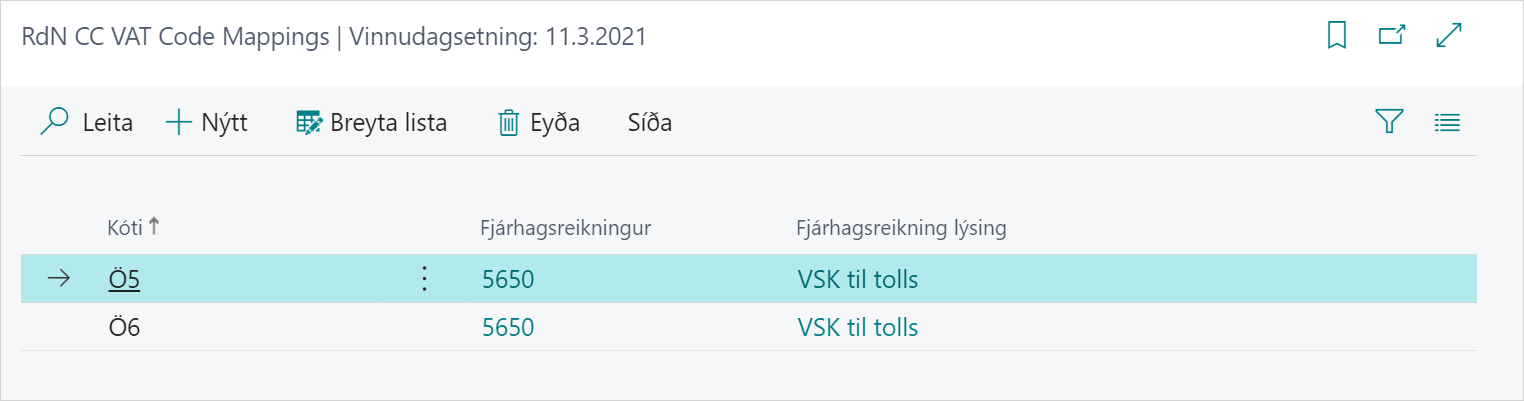Click the Fjárhagsreikning lýsing column header
This screenshot has width=1524, height=401.
[901, 228]
